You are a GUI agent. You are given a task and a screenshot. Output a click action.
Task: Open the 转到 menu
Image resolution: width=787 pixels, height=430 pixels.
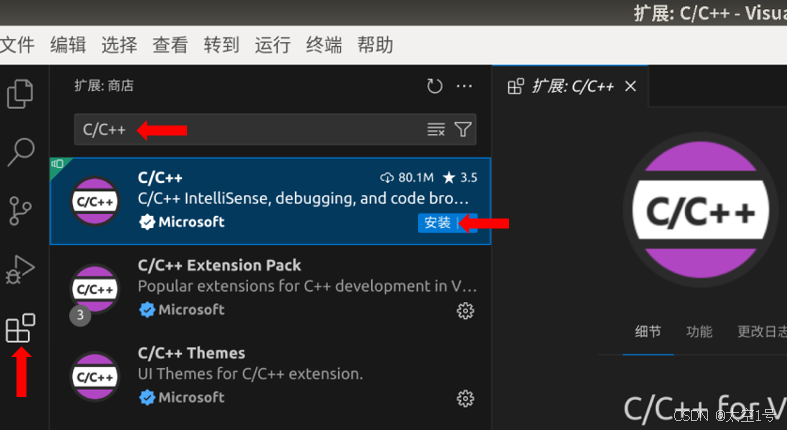point(221,45)
